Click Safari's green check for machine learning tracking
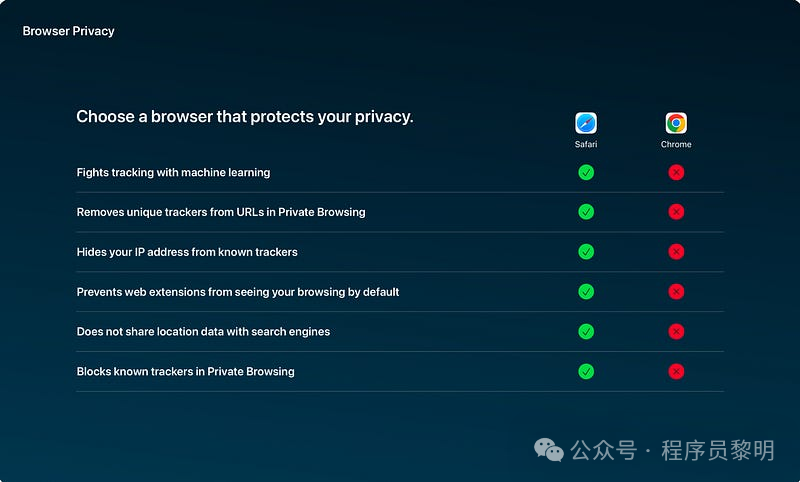 pyautogui.click(x=586, y=172)
